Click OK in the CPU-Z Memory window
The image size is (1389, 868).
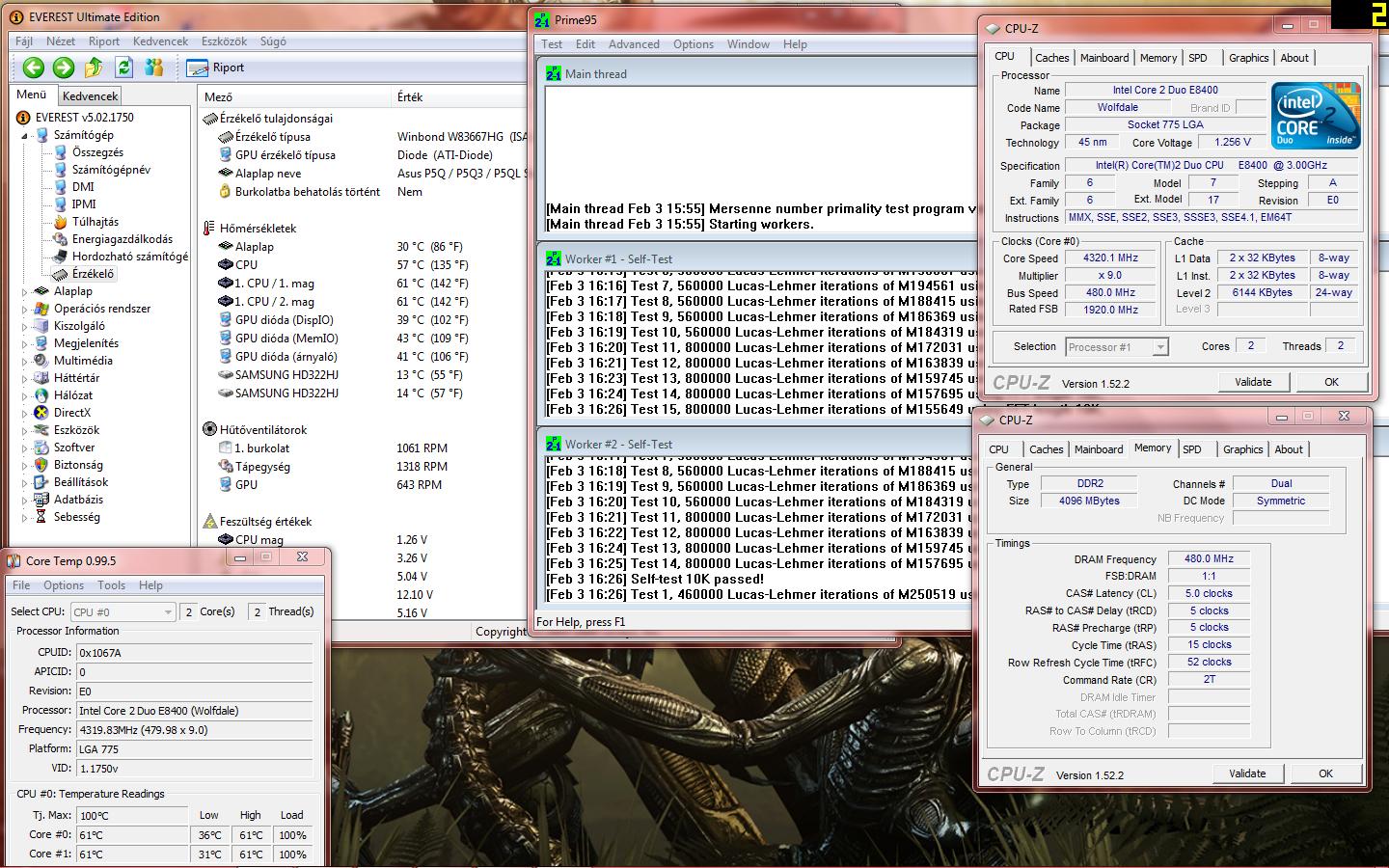1325,773
